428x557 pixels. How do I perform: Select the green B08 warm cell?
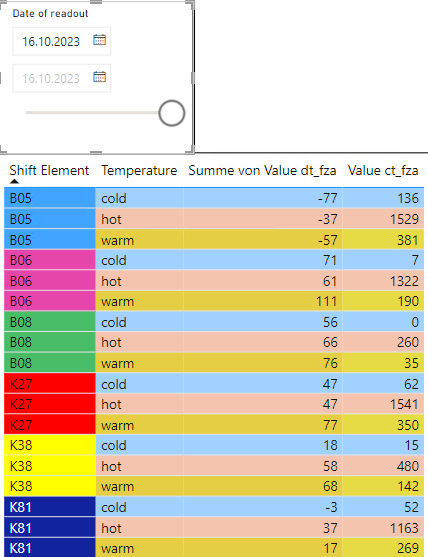pos(50,363)
